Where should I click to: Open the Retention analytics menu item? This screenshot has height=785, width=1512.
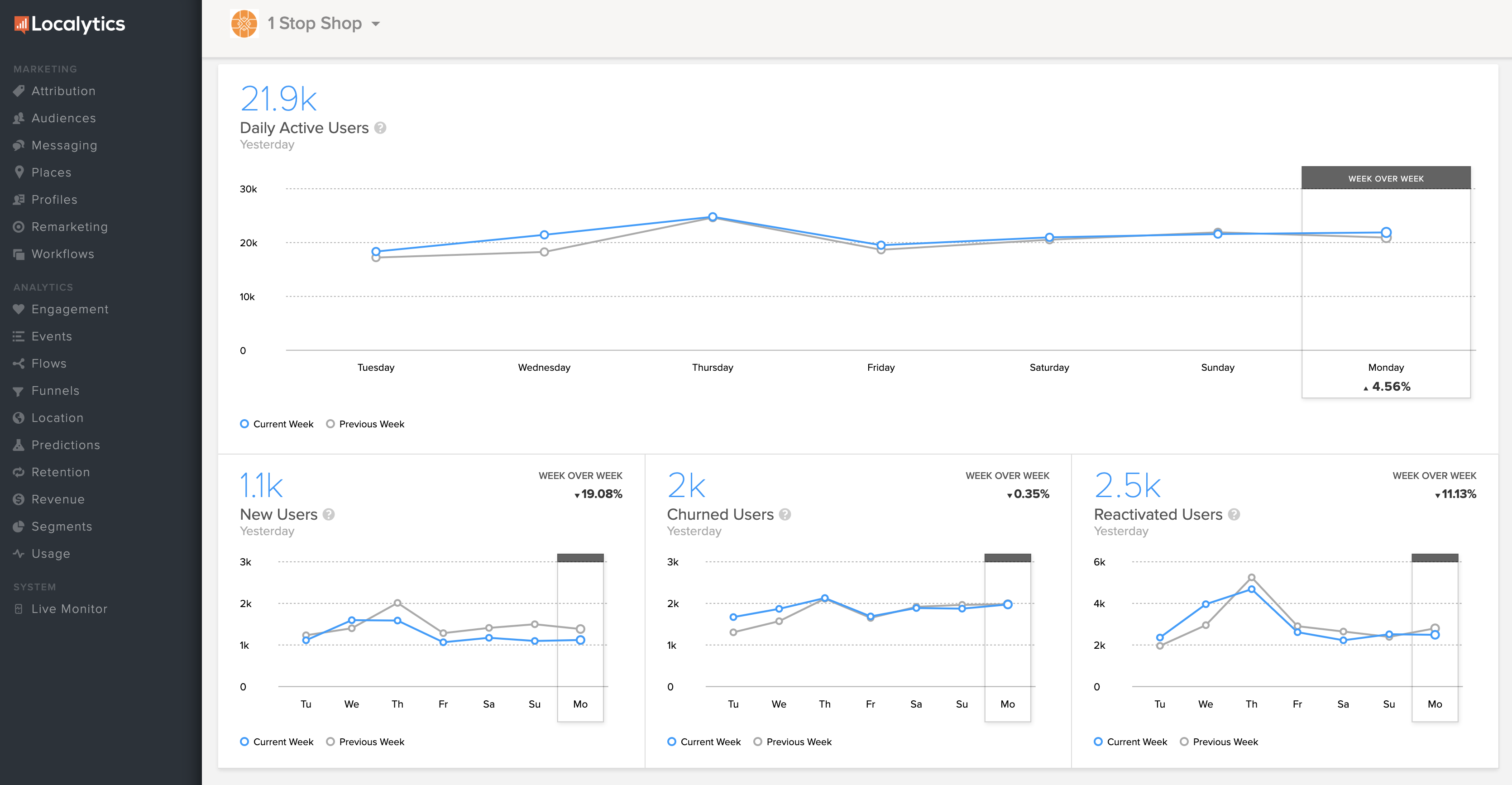[x=61, y=472]
